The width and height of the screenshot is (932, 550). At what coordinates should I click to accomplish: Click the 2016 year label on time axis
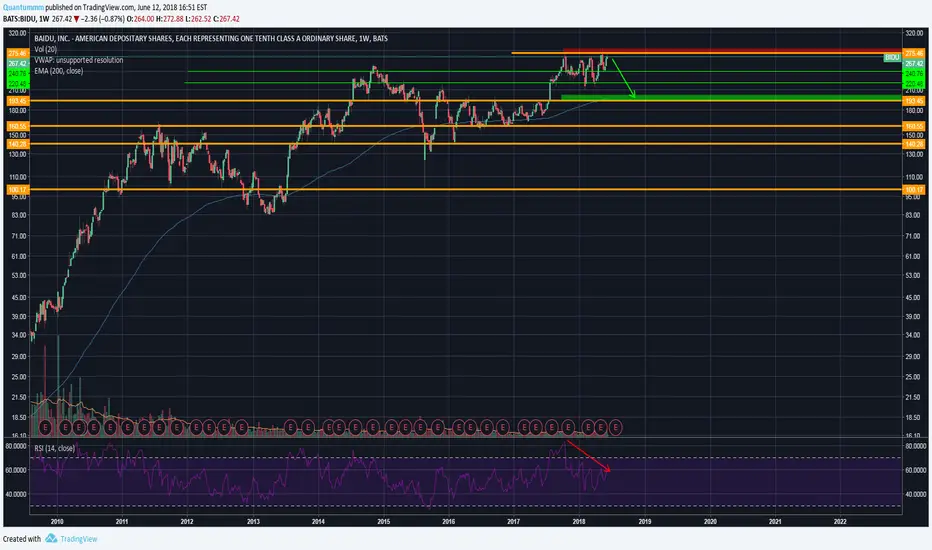coord(449,521)
